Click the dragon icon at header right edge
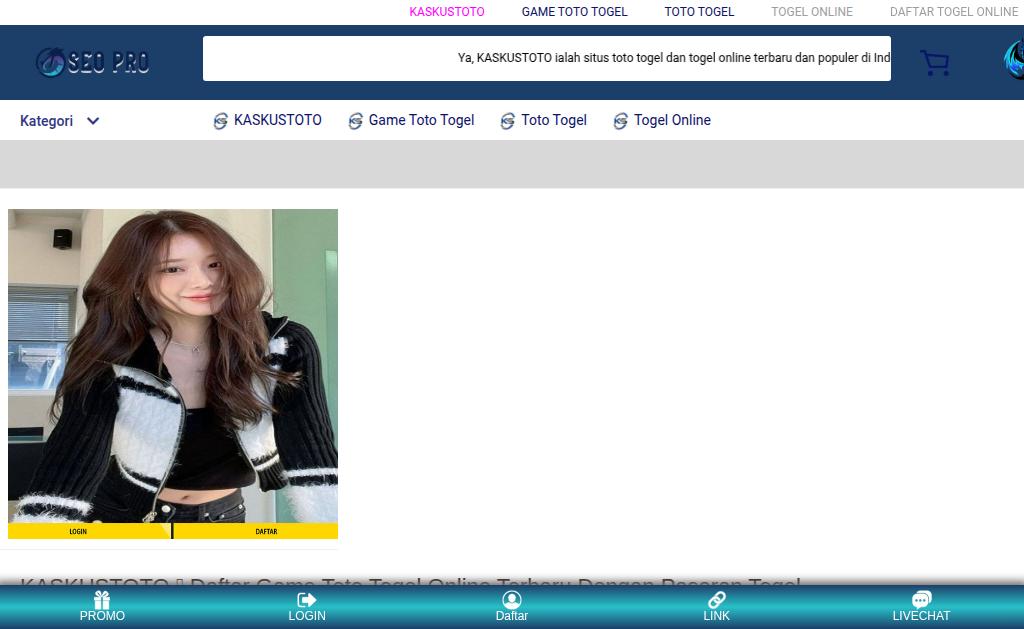The height and width of the screenshot is (629, 1024). [1014, 60]
